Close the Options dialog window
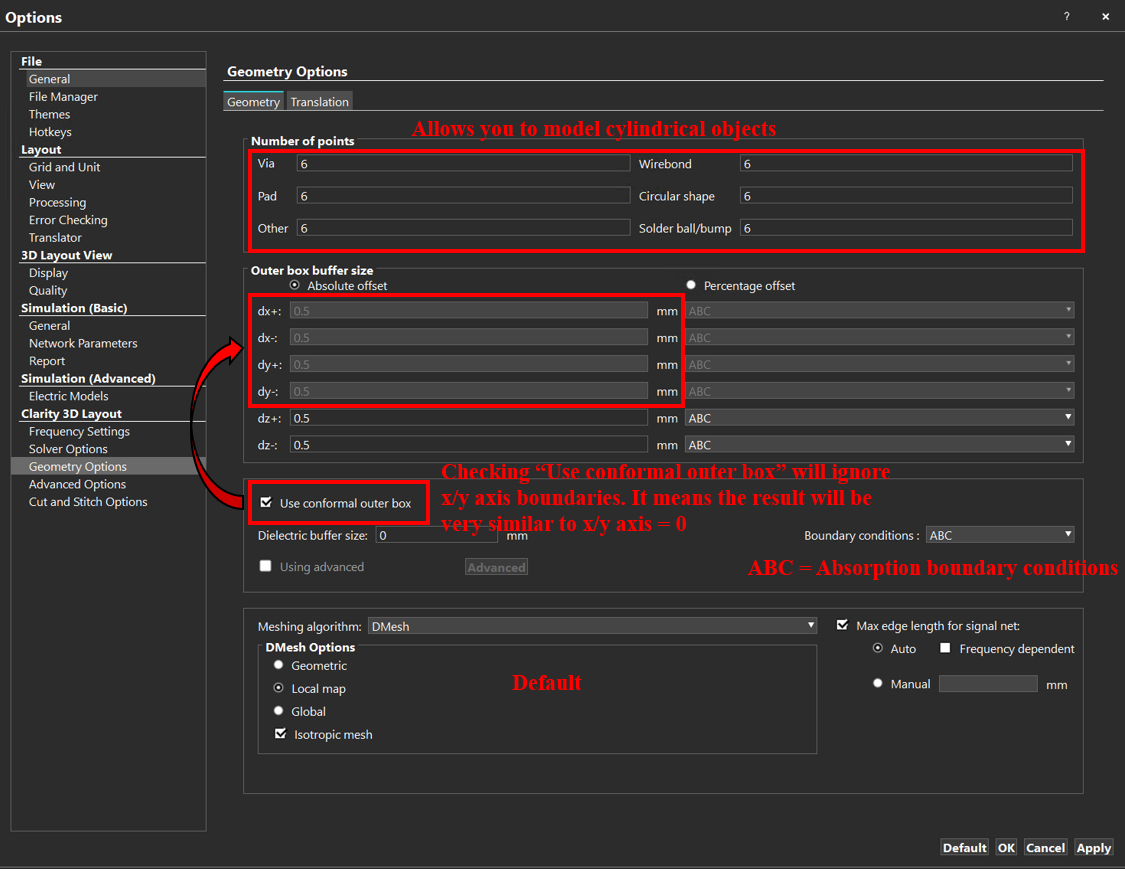The height and width of the screenshot is (871, 1125). [1105, 17]
